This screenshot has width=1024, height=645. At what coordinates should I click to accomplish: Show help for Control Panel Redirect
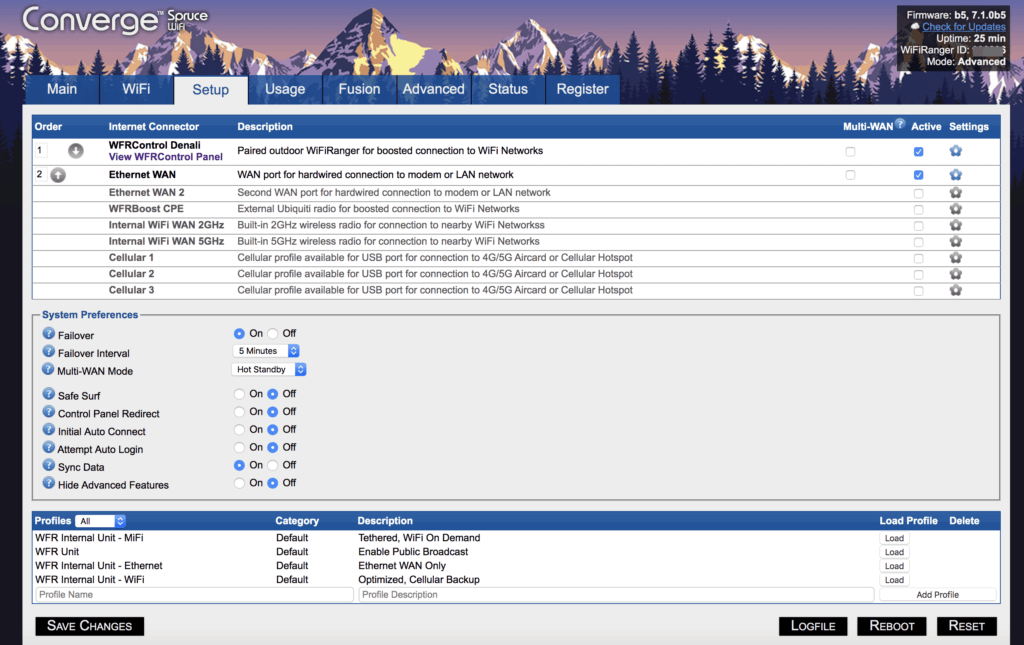pyautogui.click(x=48, y=412)
